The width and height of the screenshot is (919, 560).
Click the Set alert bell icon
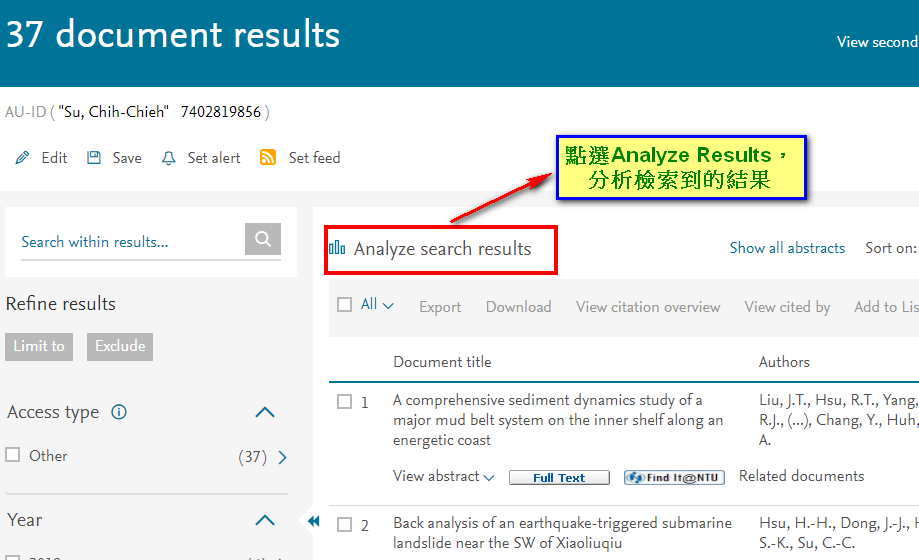[169, 158]
